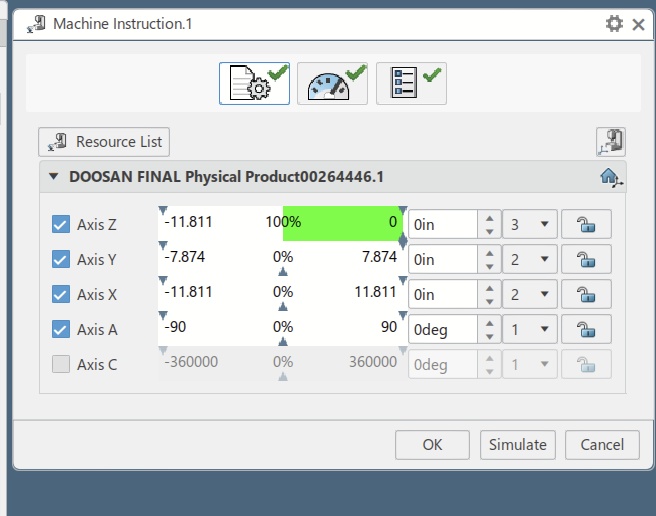The image size is (656, 516).
Task: Uncheck the Axis X checkbox
Action: click(61, 294)
